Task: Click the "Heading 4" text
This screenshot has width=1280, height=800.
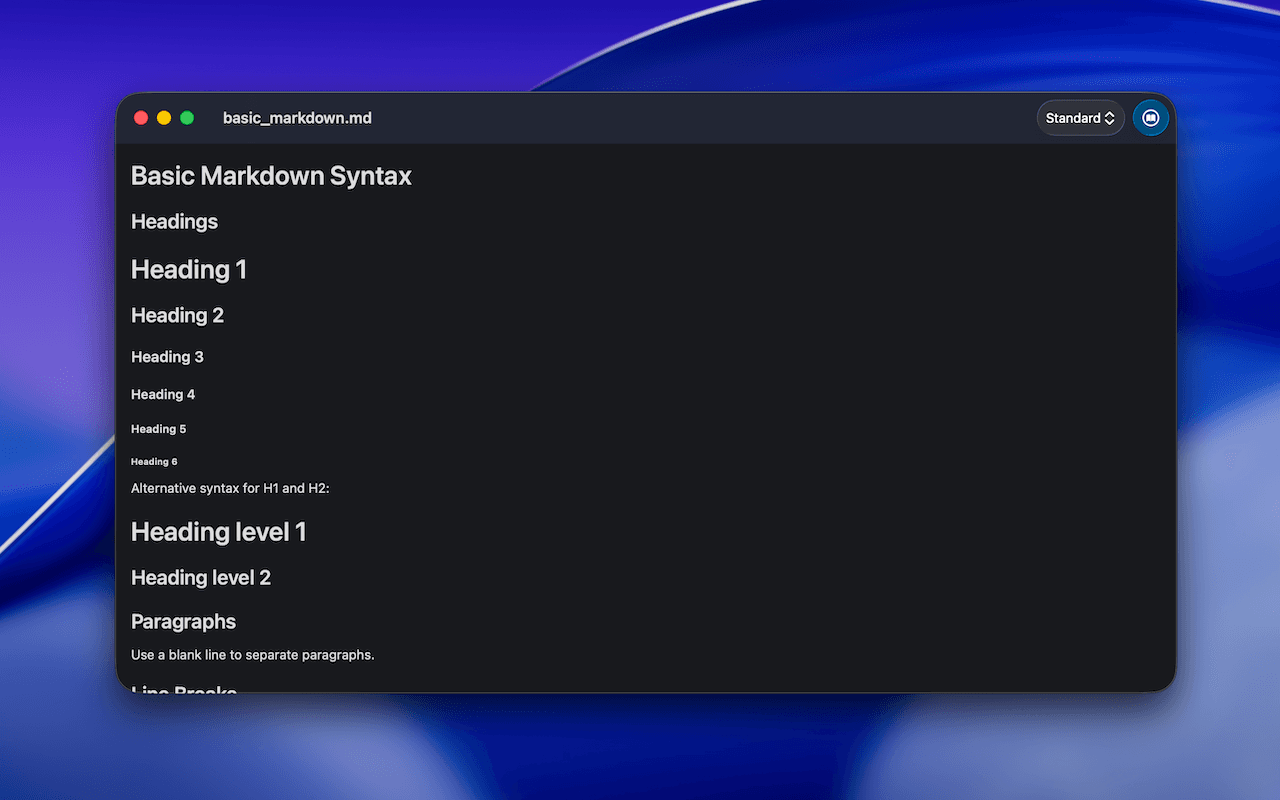Action: click(x=163, y=395)
